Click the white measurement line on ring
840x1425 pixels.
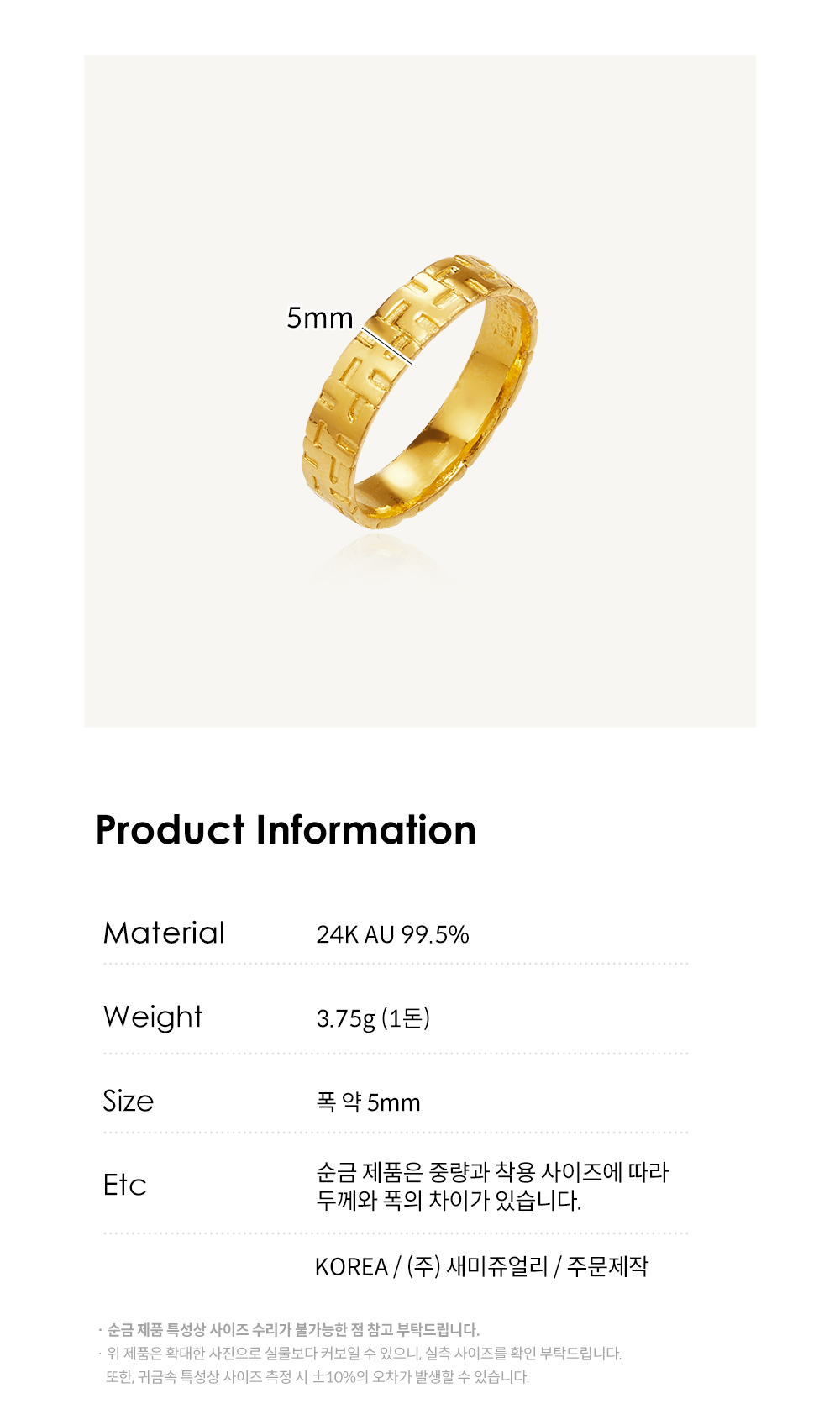[388, 345]
